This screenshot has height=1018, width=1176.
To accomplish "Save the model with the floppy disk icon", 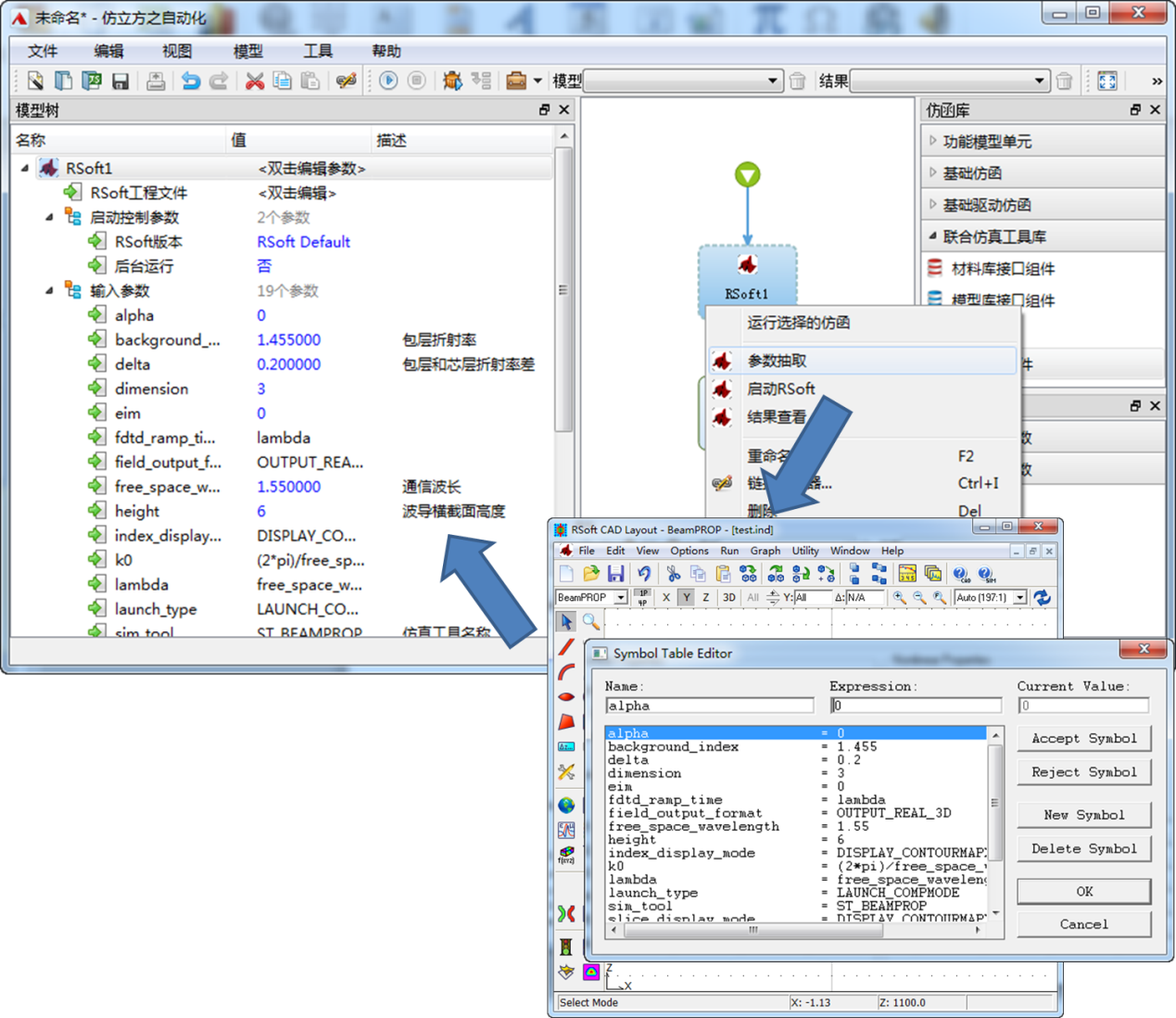I will click(120, 81).
